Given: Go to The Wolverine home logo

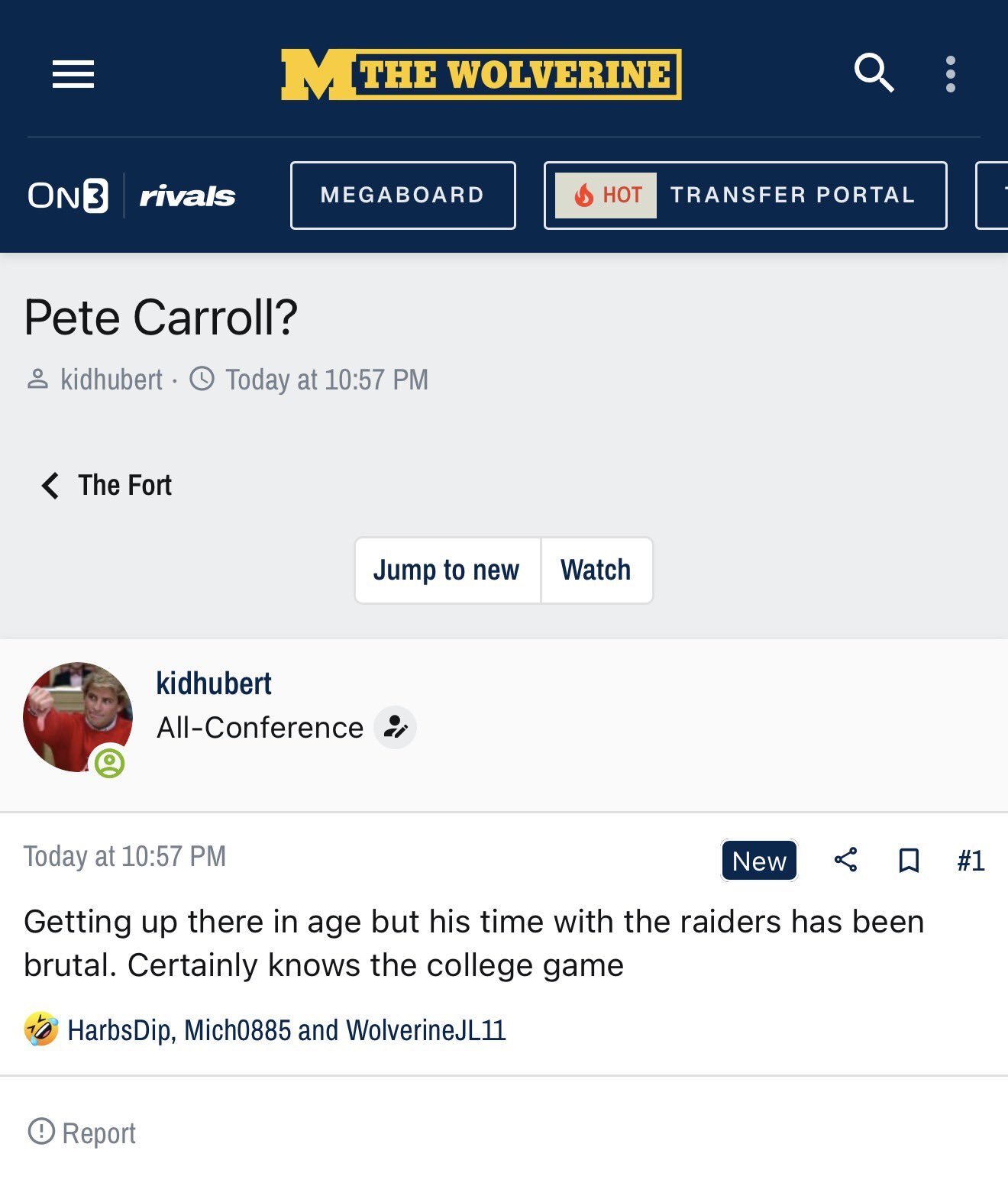Looking at the screenshot, I should (481, 75).
